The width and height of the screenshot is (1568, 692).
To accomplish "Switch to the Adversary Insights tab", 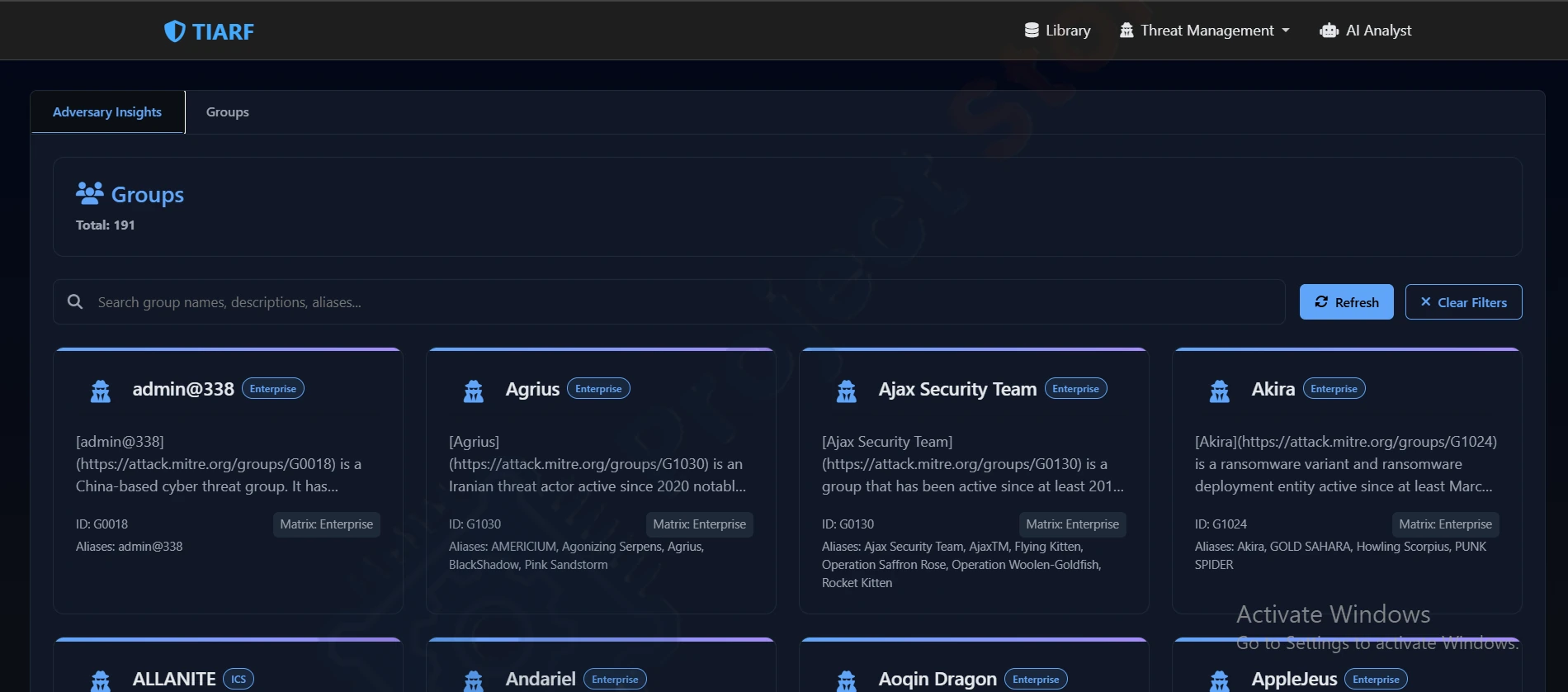I will click(107, 112).
